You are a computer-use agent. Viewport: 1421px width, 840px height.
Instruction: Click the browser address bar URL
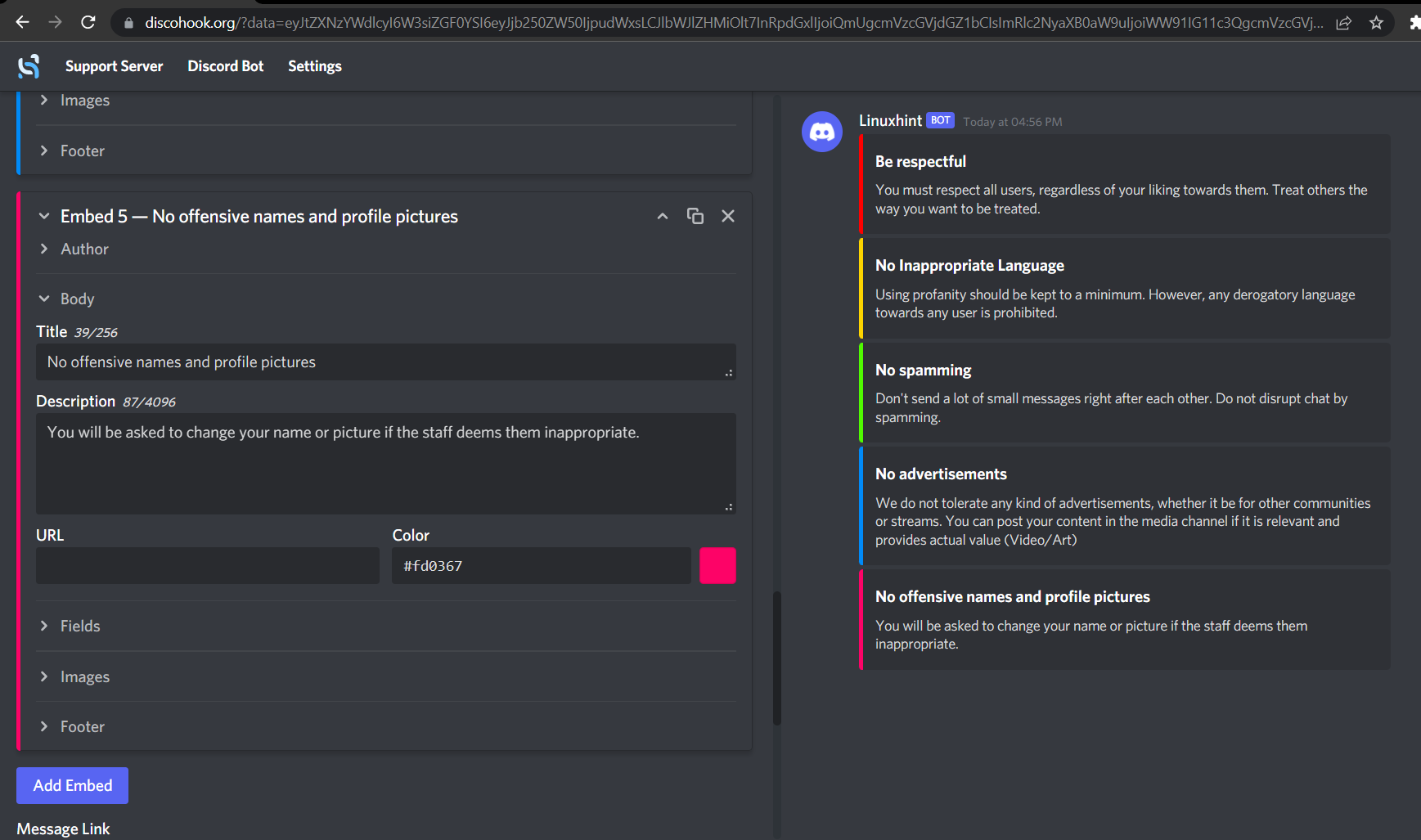732,23
